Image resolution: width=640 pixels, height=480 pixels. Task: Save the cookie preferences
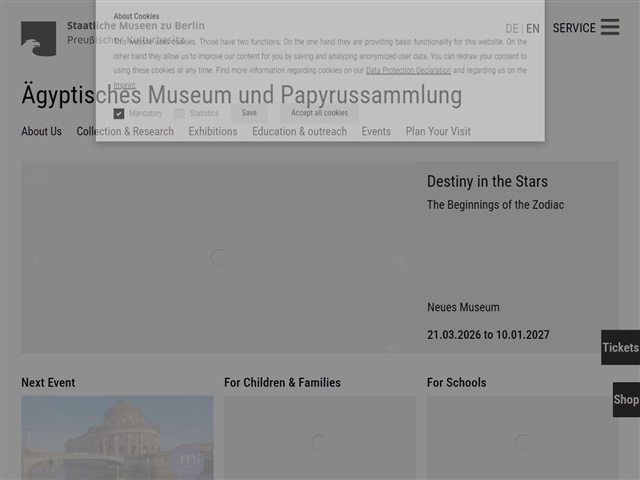[249, 113]
